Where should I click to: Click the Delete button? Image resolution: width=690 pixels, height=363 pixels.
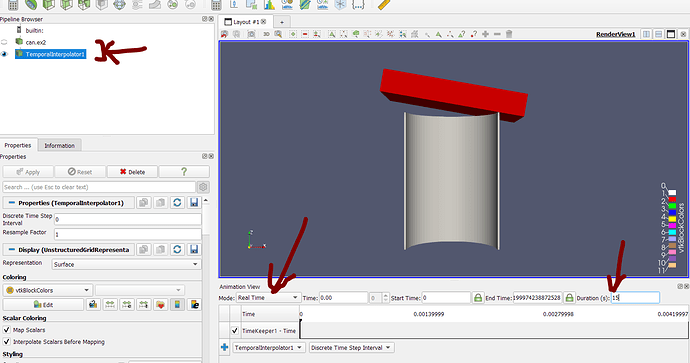point(132,172)
